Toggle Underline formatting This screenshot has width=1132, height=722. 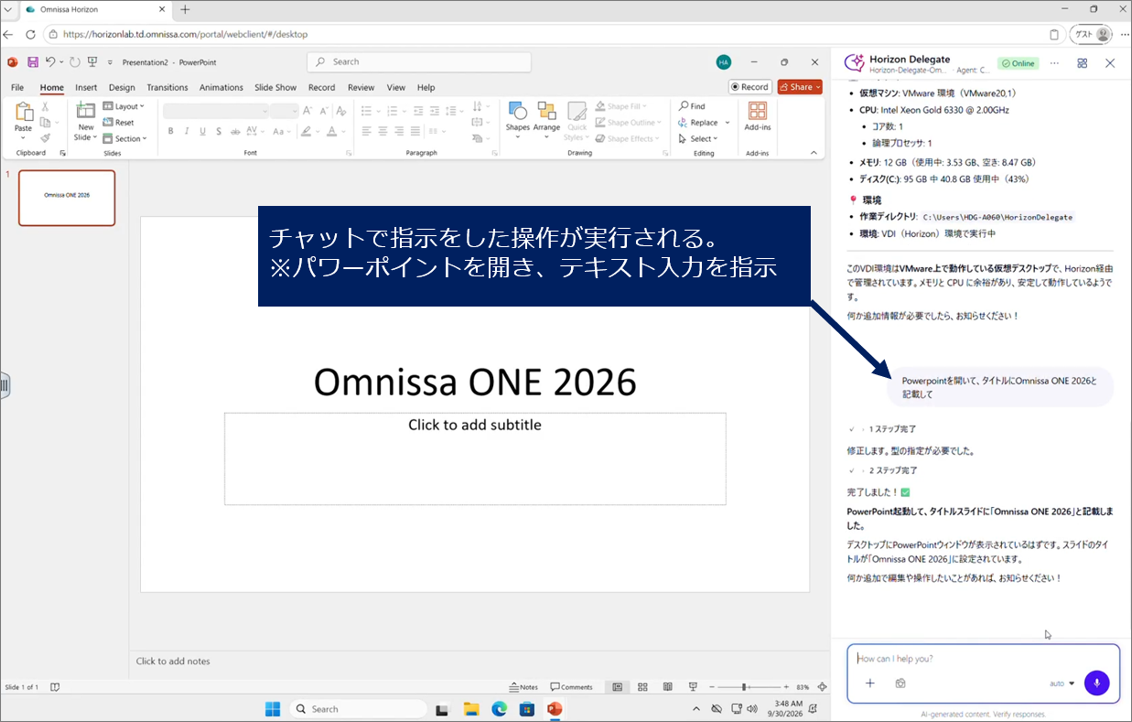(202, 131)
